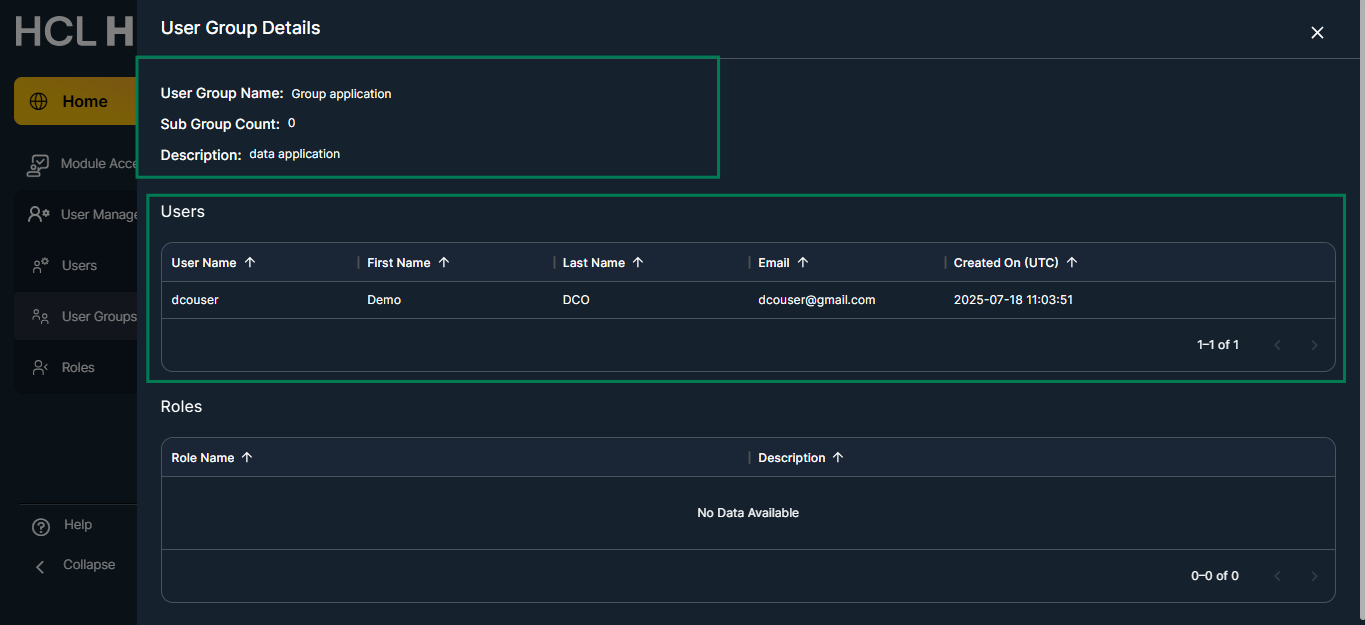Sort by Role Name arrow icon
This screenshot has height=625, width=1365.
[247, 457]
